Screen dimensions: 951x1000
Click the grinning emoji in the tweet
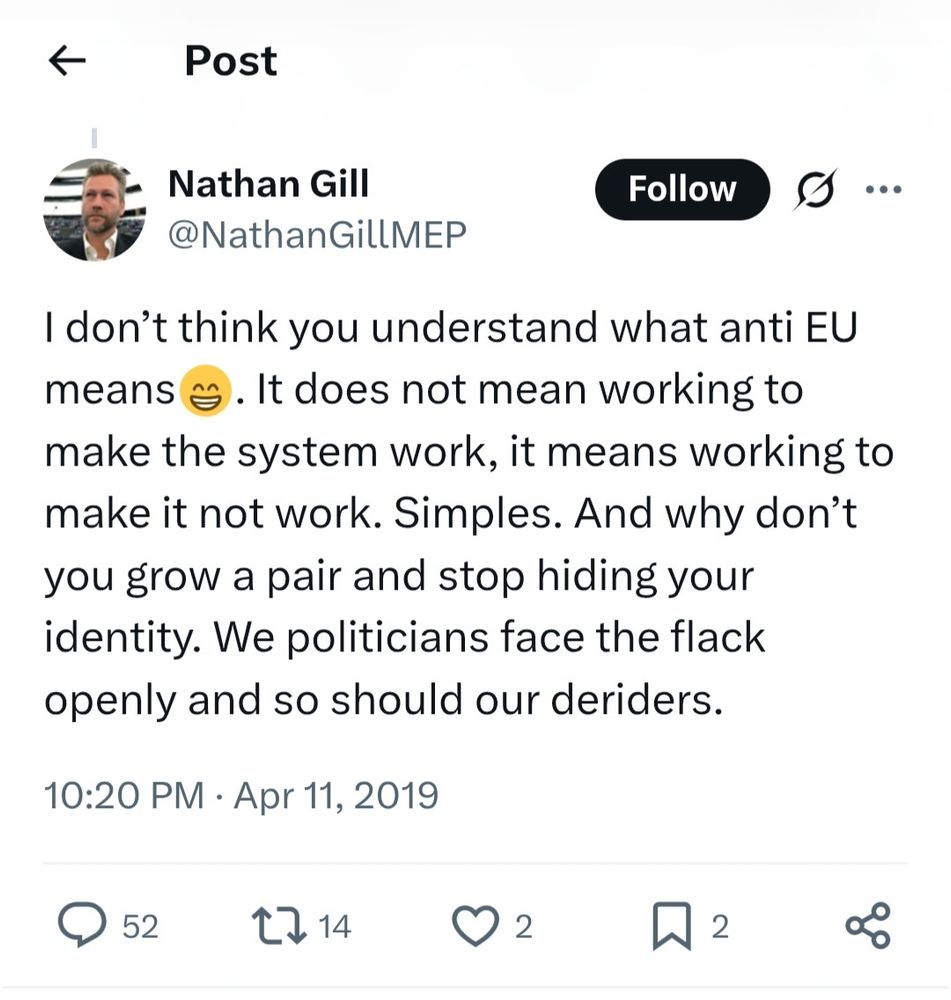click(206, 390)
